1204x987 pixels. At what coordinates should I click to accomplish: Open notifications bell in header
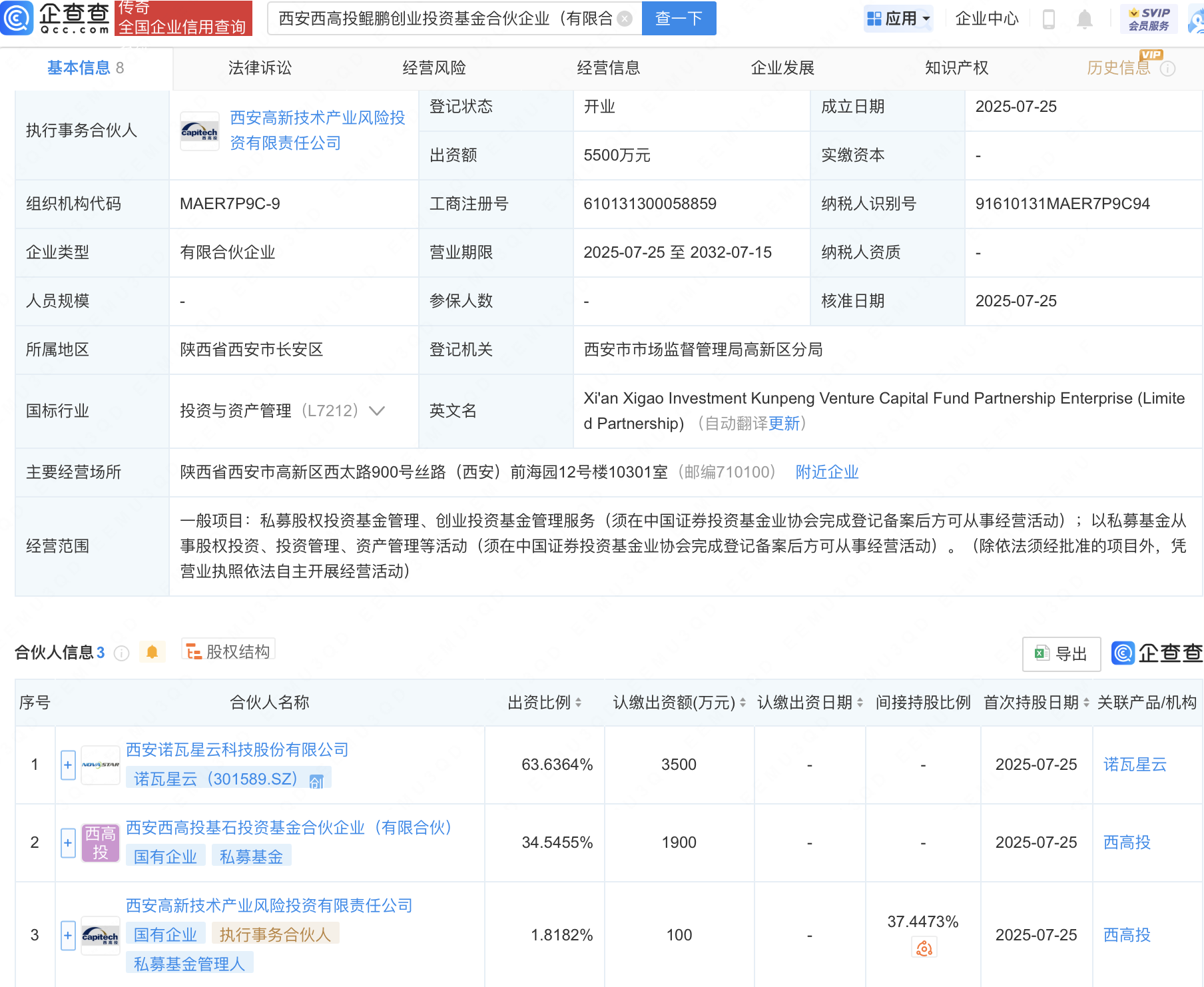1085,19
